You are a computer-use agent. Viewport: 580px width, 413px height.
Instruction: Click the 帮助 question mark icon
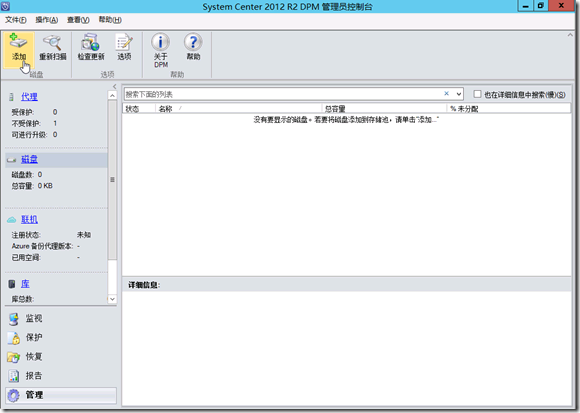pos(193,42)
